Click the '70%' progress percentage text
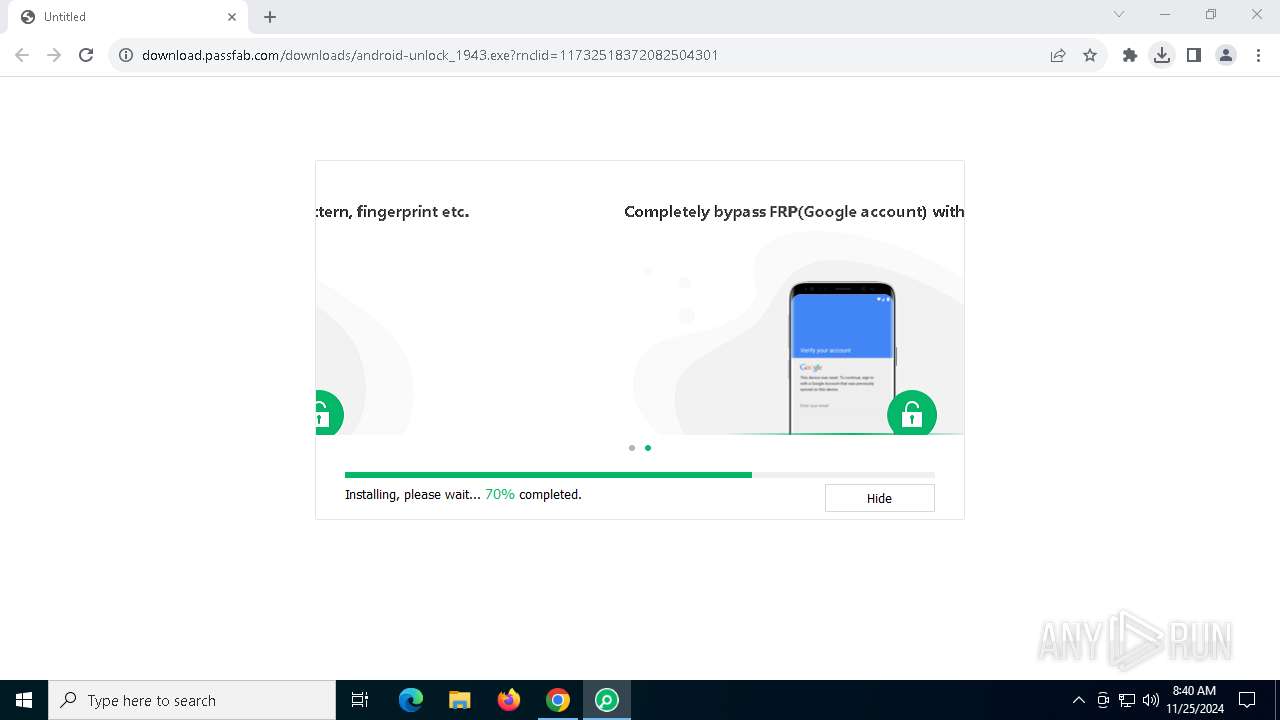The image size is (1280, 720). (500, 494)
